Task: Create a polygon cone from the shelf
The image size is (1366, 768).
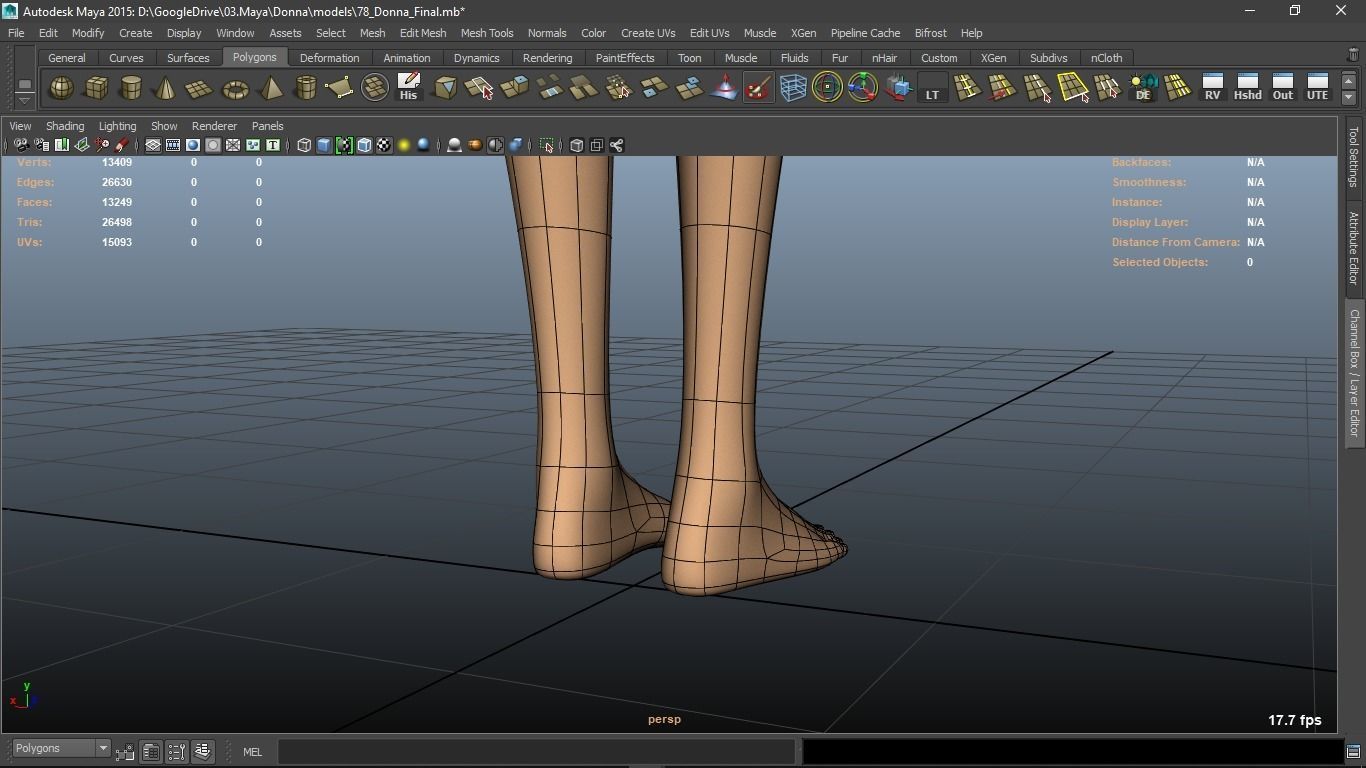Action: pyautogui.click(x=165, y=88)
